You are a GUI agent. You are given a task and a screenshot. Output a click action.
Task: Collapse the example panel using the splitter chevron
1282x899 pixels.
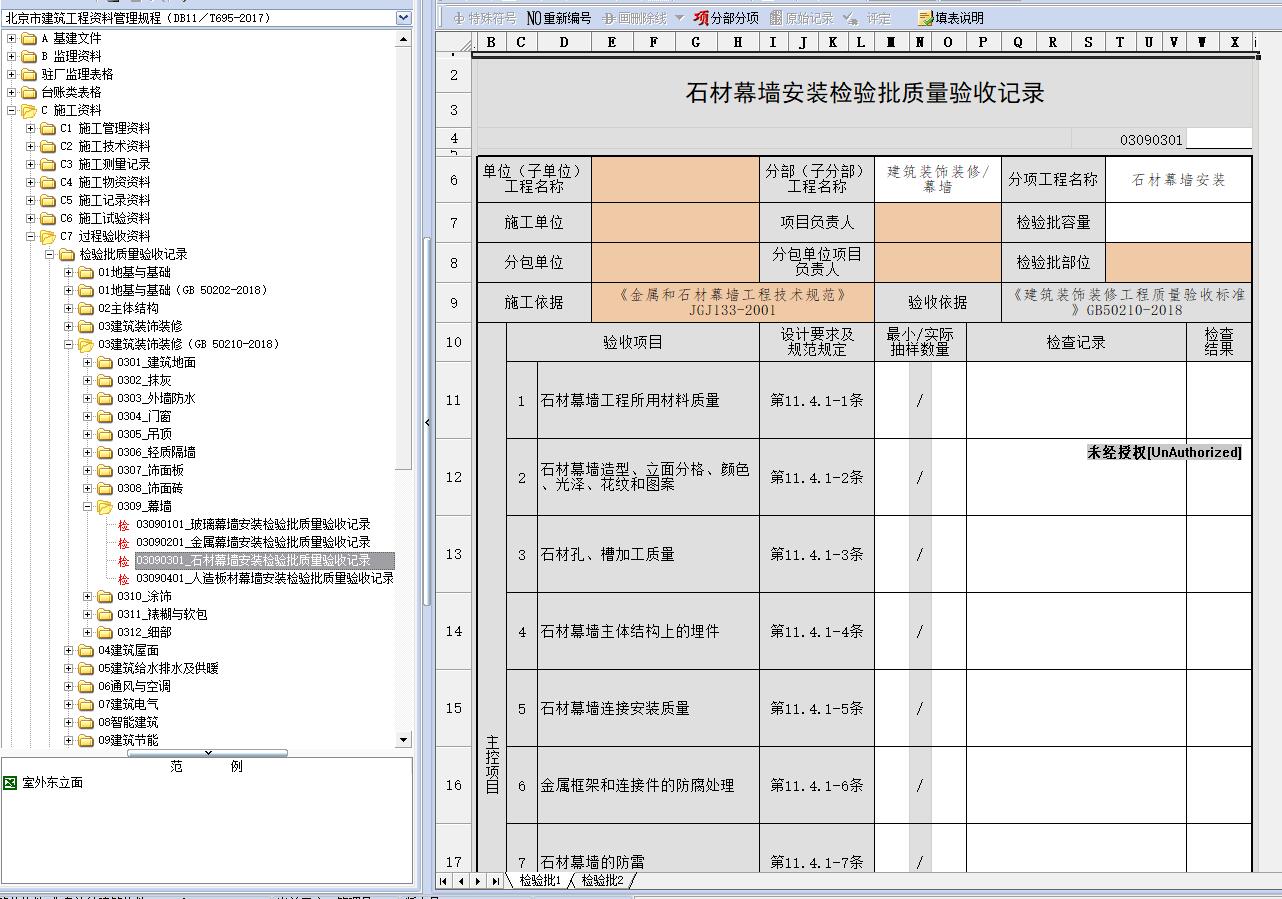(x=208, y=753)
